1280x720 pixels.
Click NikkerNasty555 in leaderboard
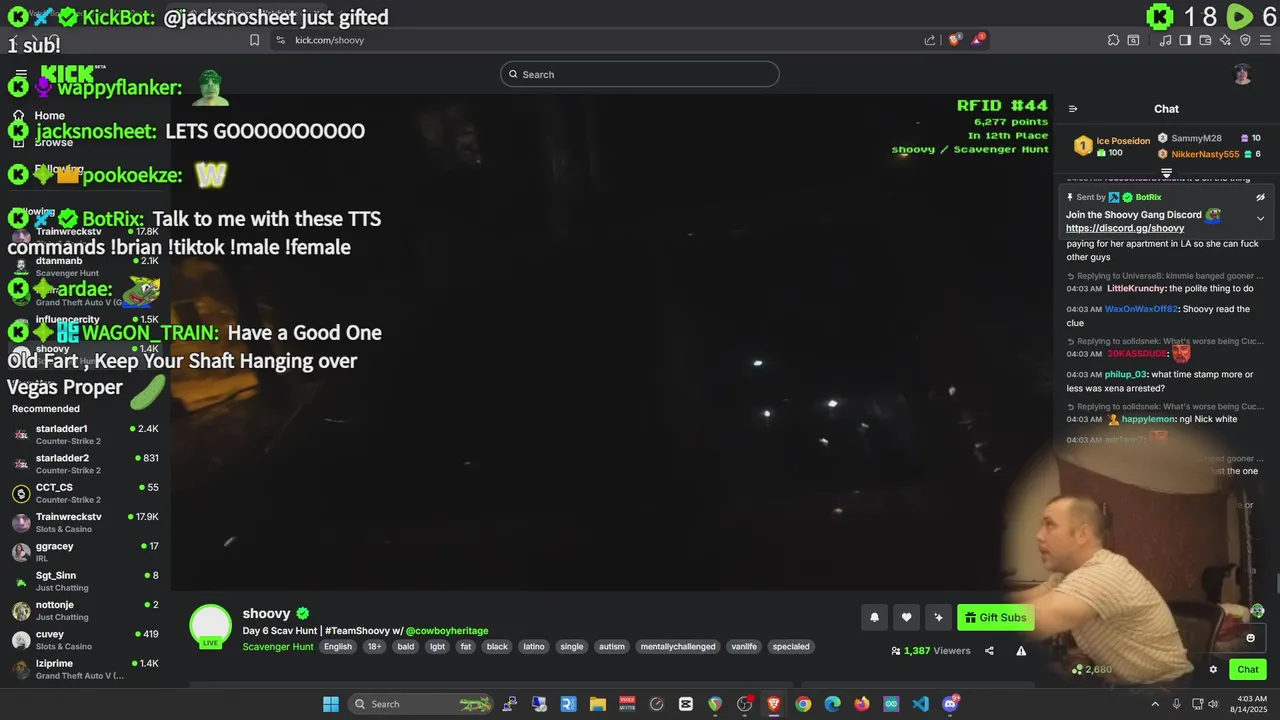1205,154
